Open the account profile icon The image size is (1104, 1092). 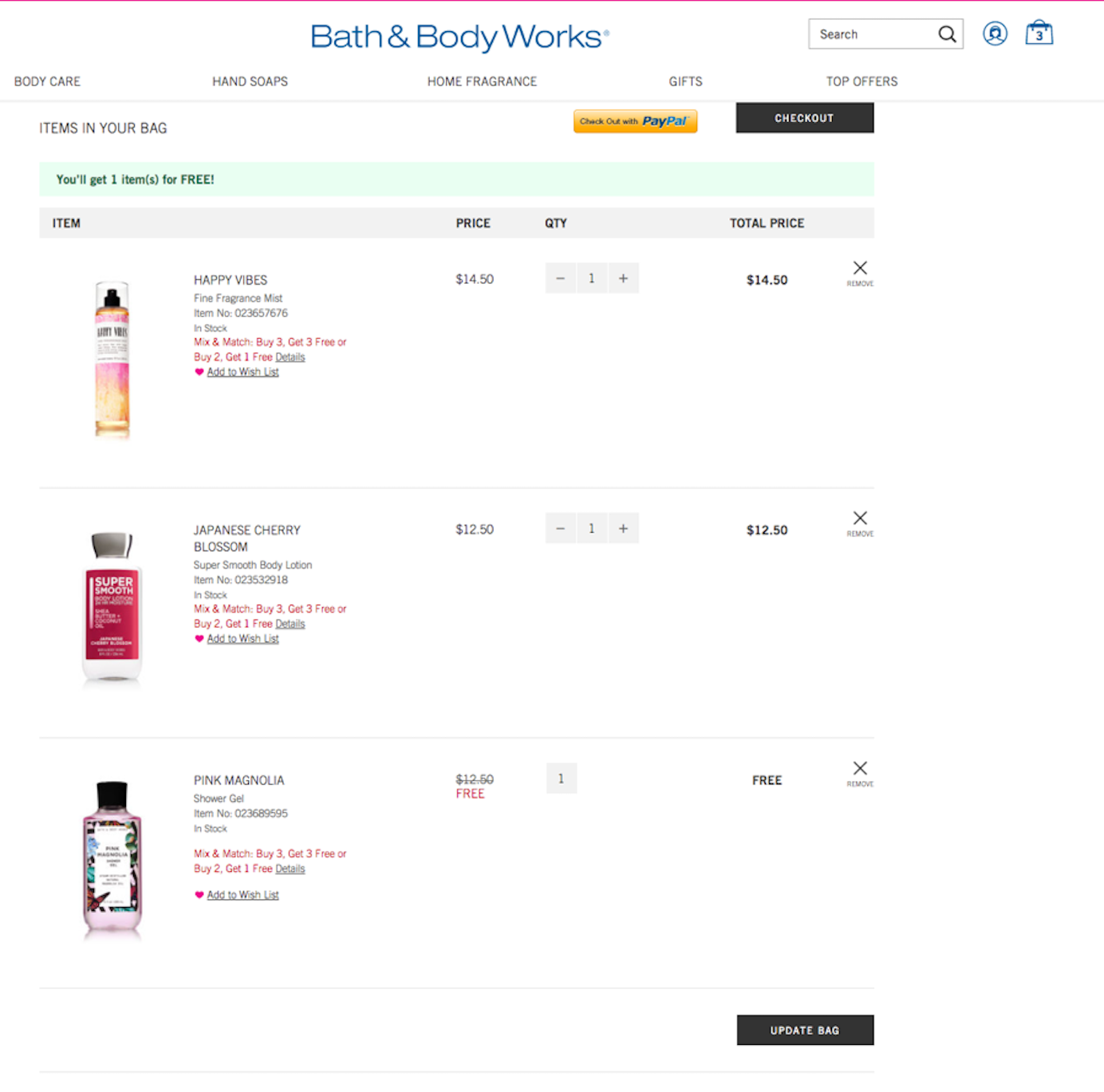point(995,34)
